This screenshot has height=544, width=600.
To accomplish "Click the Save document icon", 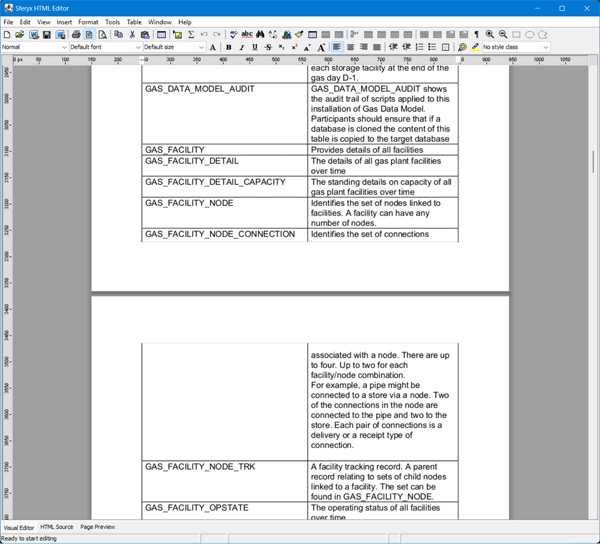I will [x=46, y=35].
